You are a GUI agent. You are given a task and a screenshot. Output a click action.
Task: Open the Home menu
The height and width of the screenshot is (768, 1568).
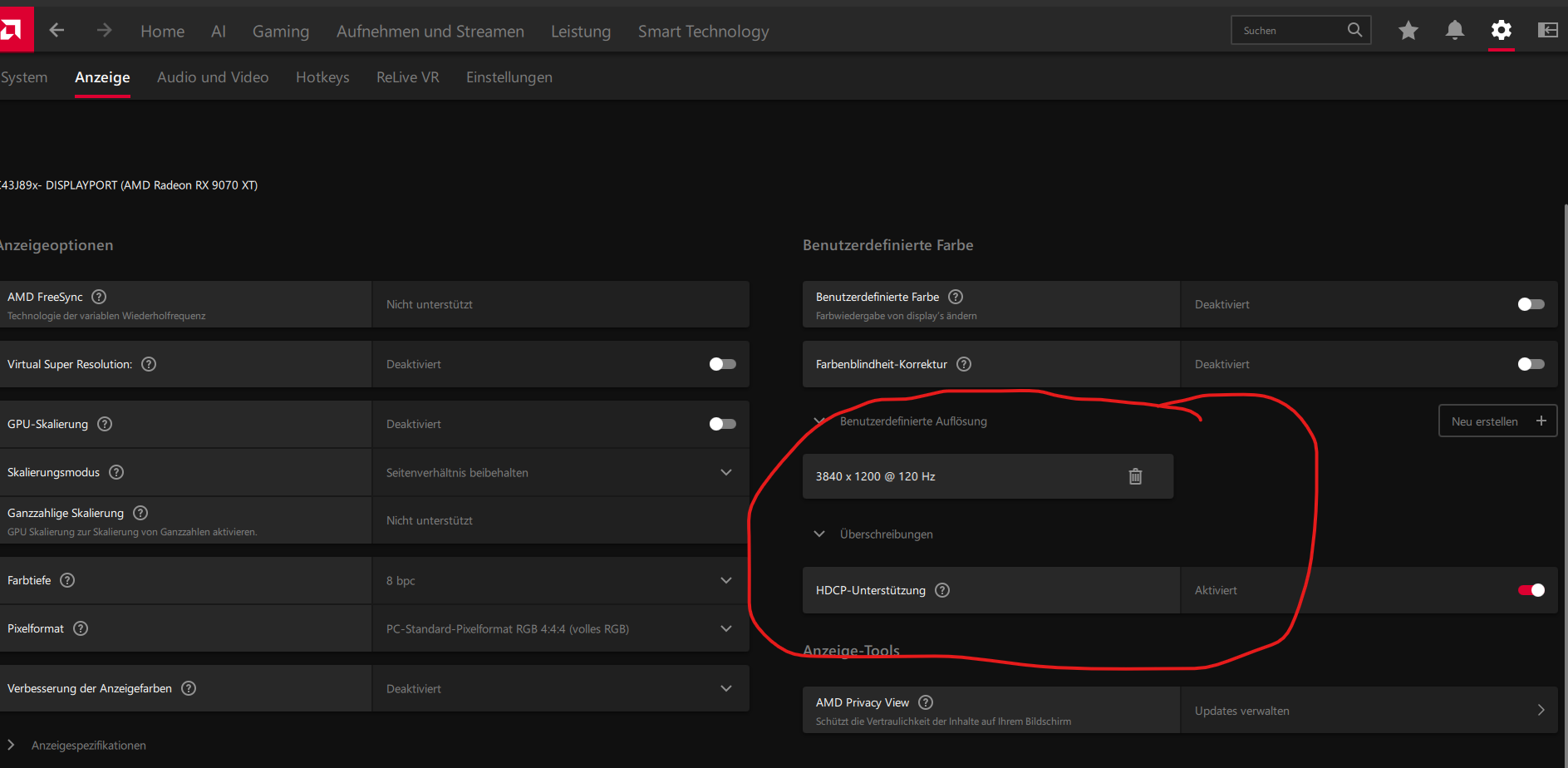coord(163,32)
